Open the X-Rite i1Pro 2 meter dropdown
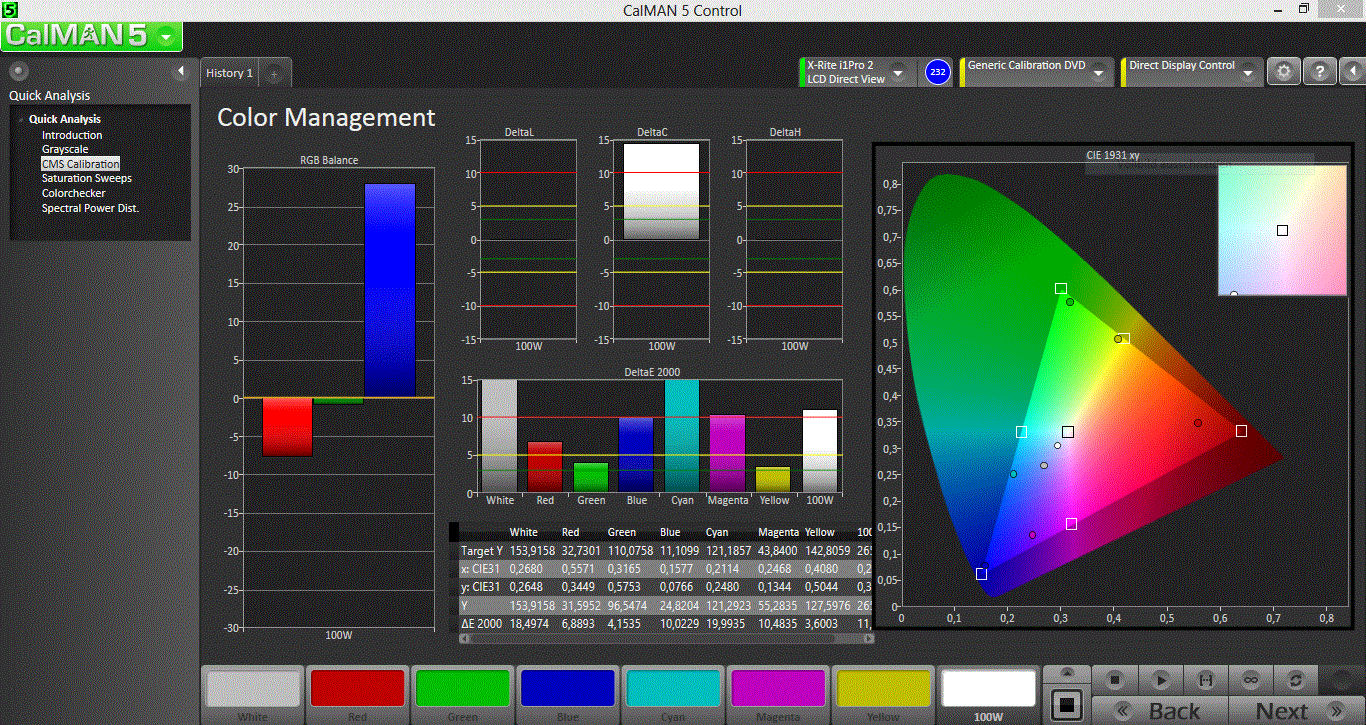The width and height of the screenshot is (1366, 725). [898, 73]
